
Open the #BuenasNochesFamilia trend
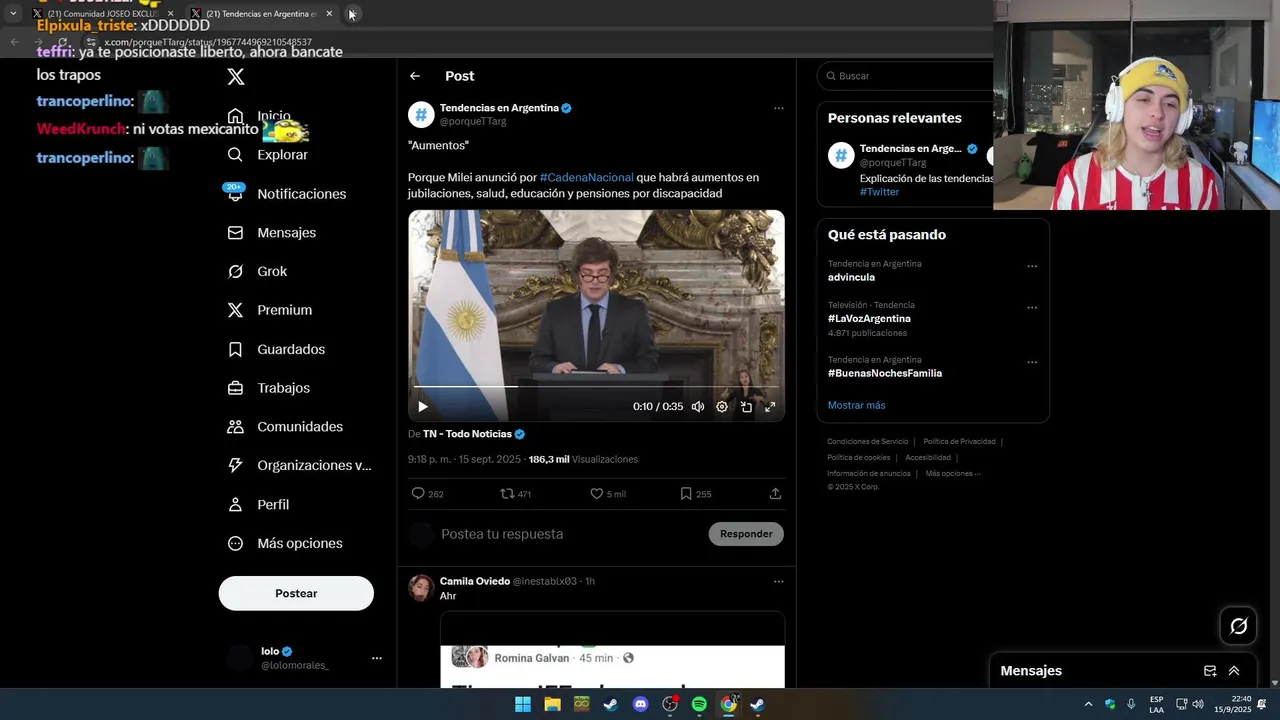885,374
